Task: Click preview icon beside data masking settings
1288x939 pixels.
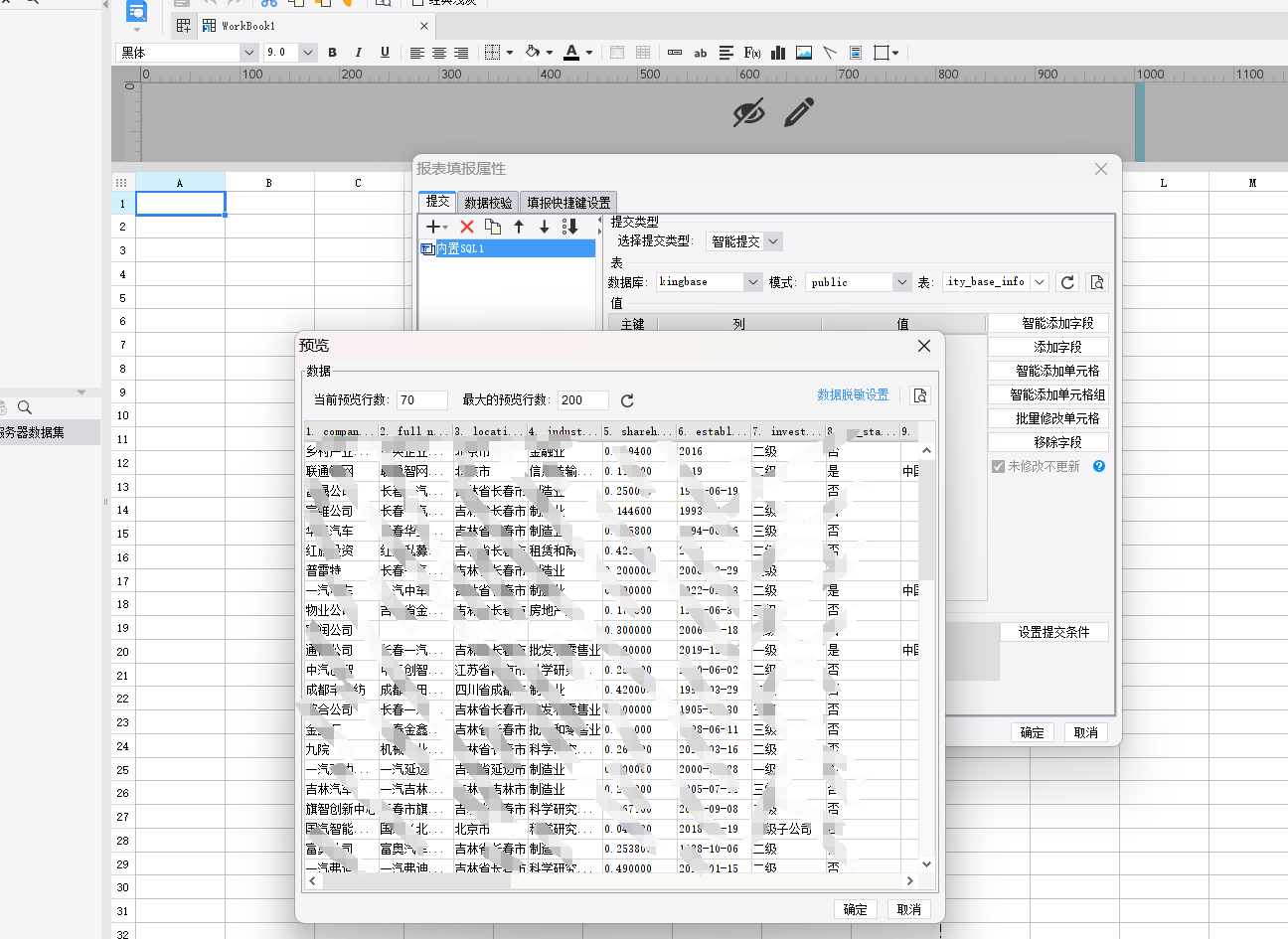Action: coord(920,395)
